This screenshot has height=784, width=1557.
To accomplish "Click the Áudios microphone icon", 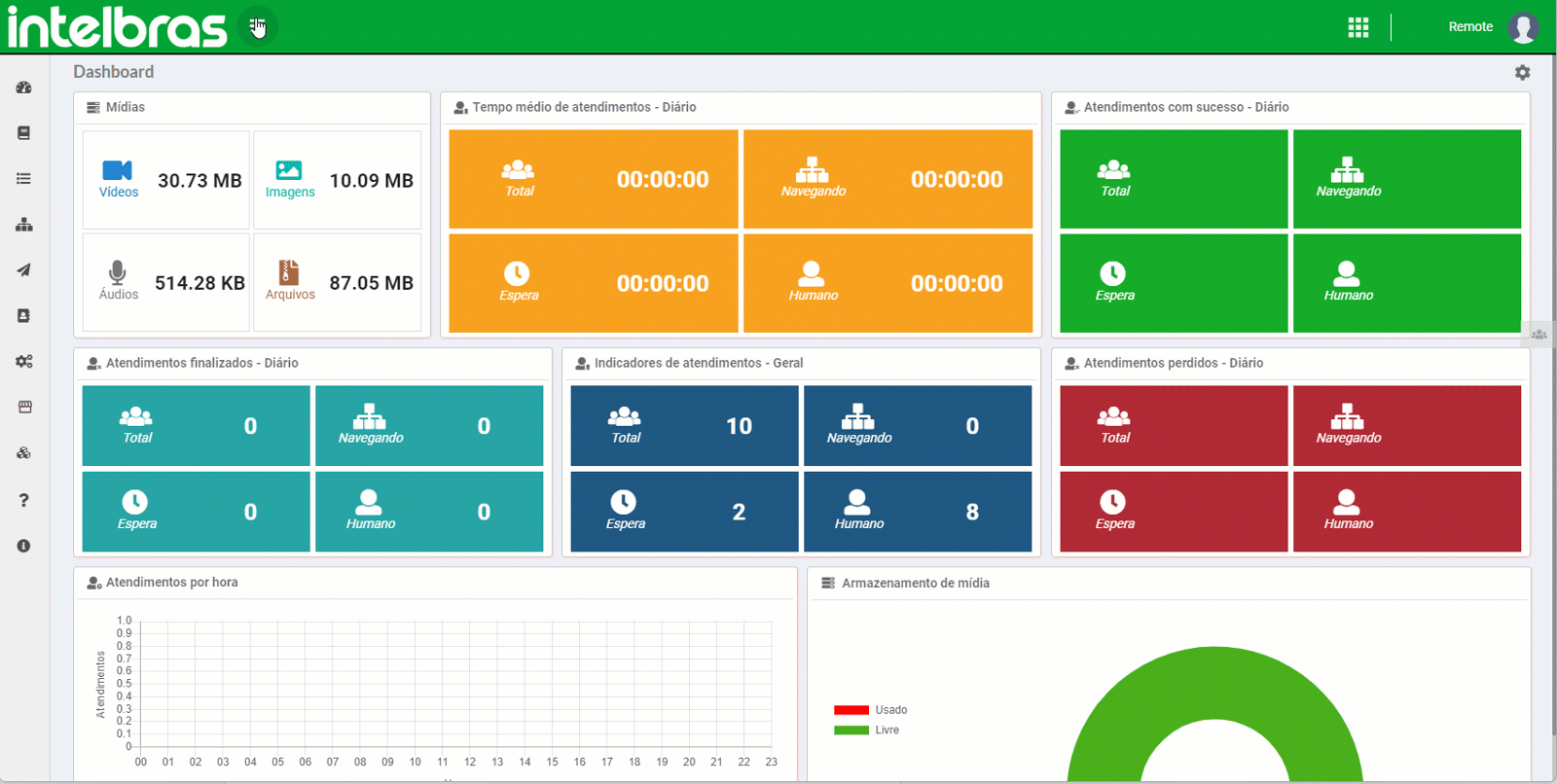I will point(117,272).
